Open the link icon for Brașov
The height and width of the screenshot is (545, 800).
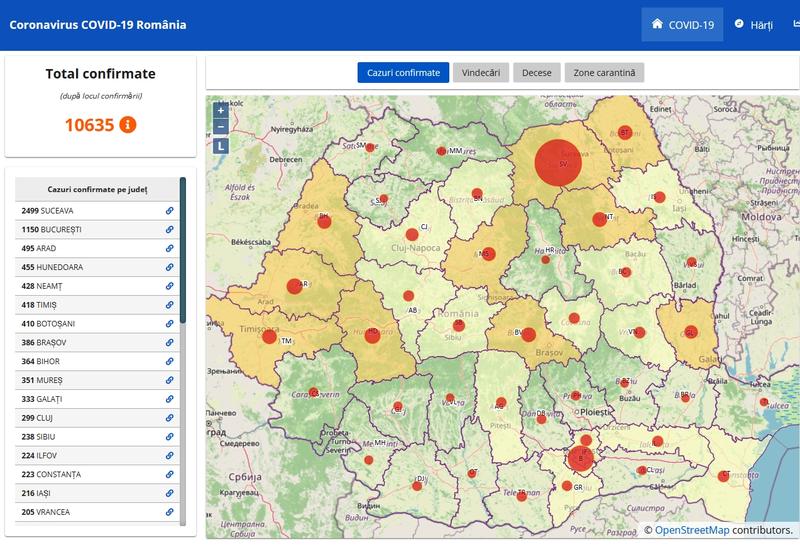click(x=170, y=342)
